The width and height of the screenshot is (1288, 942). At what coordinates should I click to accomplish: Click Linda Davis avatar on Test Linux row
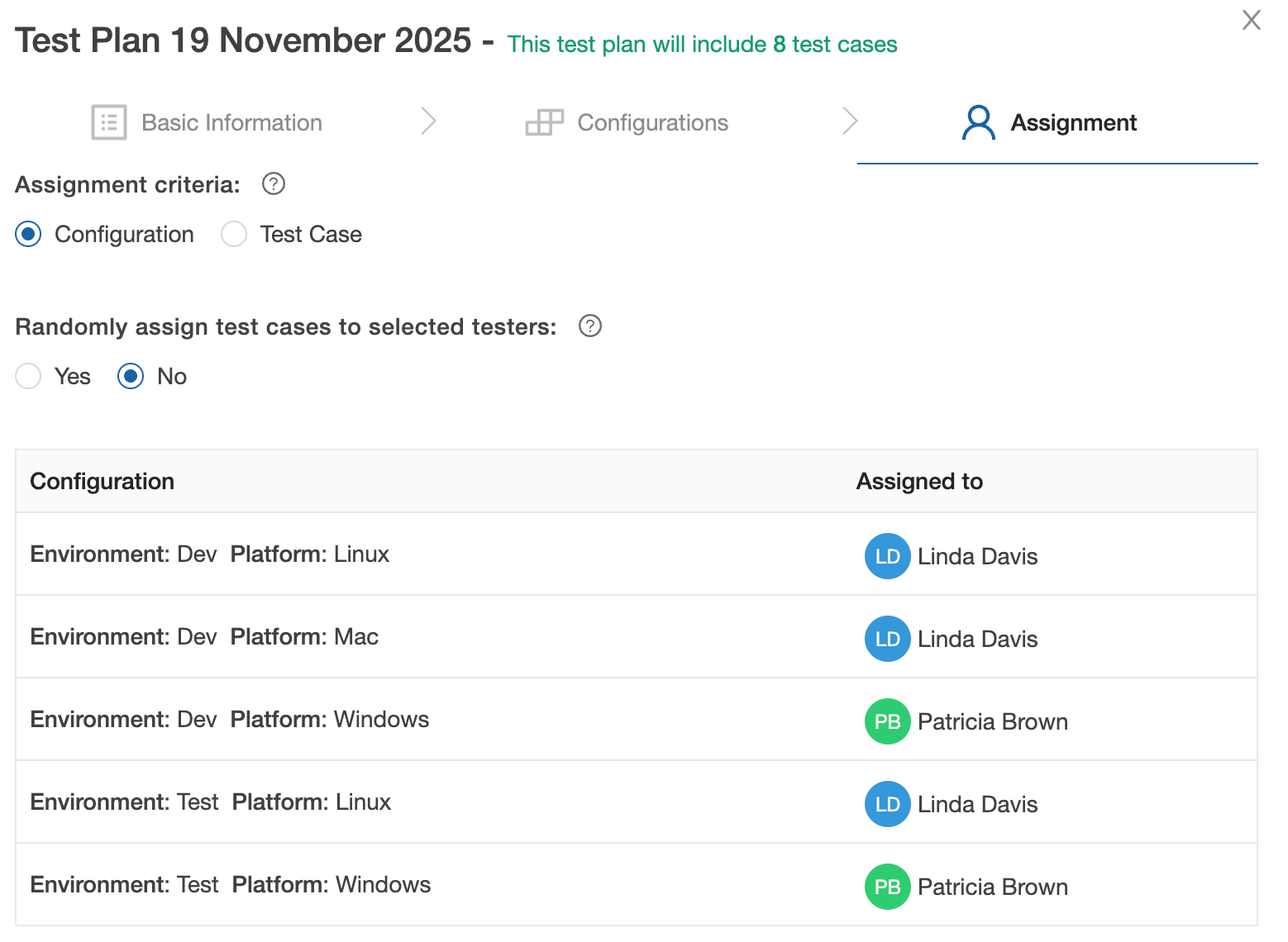click(x=886, y=804)
